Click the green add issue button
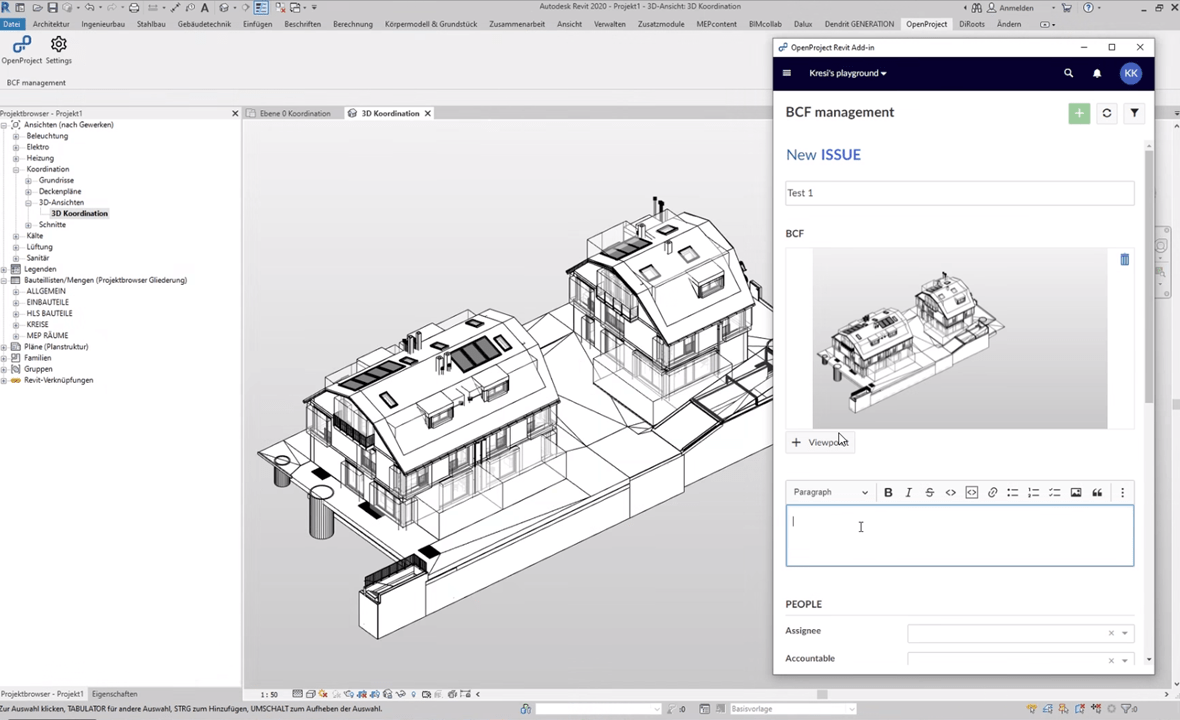 coord(1078,113)
